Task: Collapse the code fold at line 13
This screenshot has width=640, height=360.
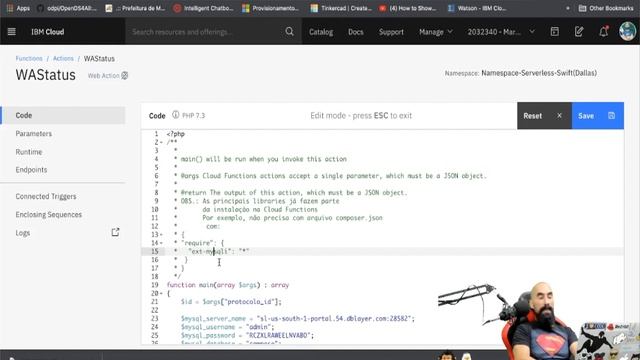Action: (x=161, y=234)
